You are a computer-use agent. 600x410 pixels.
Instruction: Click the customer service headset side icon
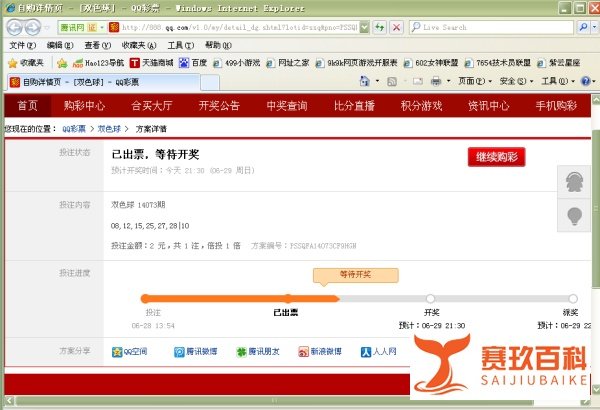pyautogui.click(x=574, y=182)
